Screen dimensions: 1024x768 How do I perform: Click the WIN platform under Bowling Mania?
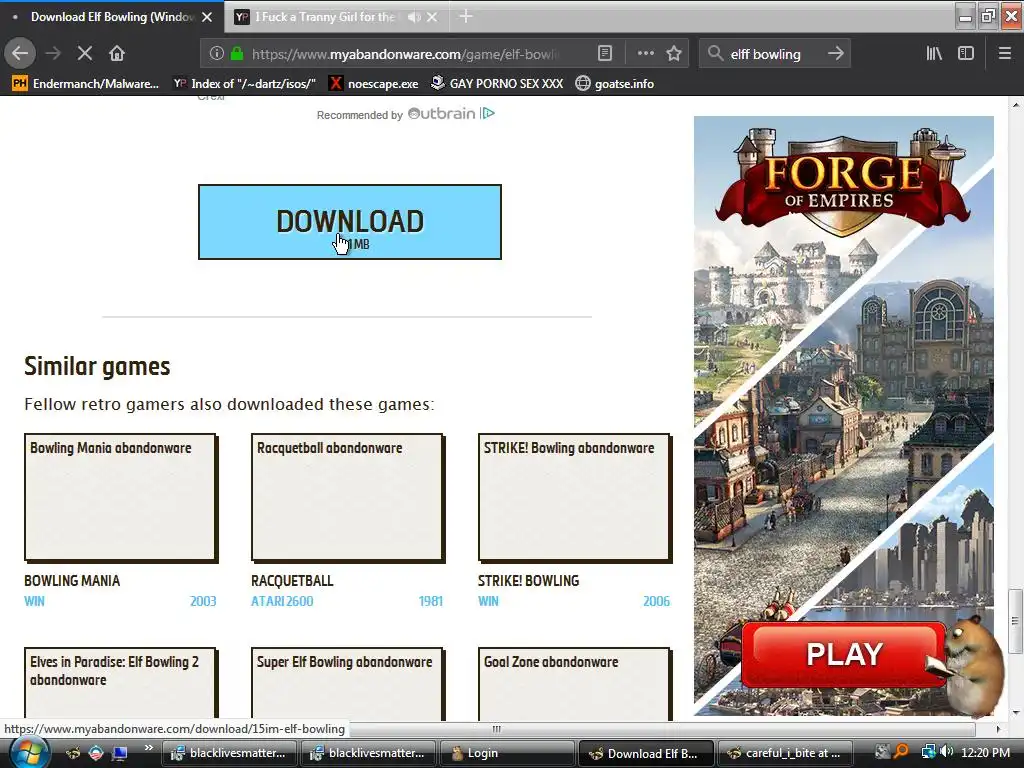(x=35, y=601)
